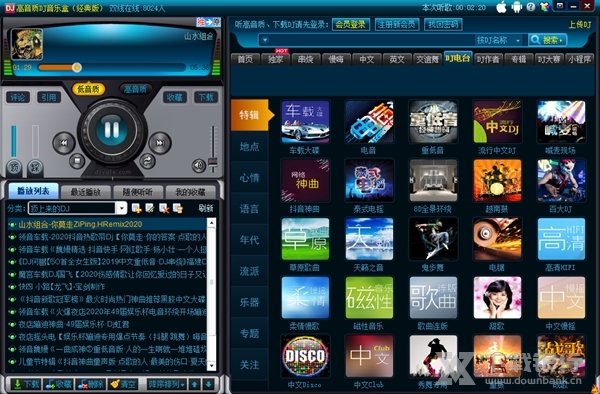This screenshot has width=600, height=394.
Task: Click the volume slider handle
Action: point(212,162)
